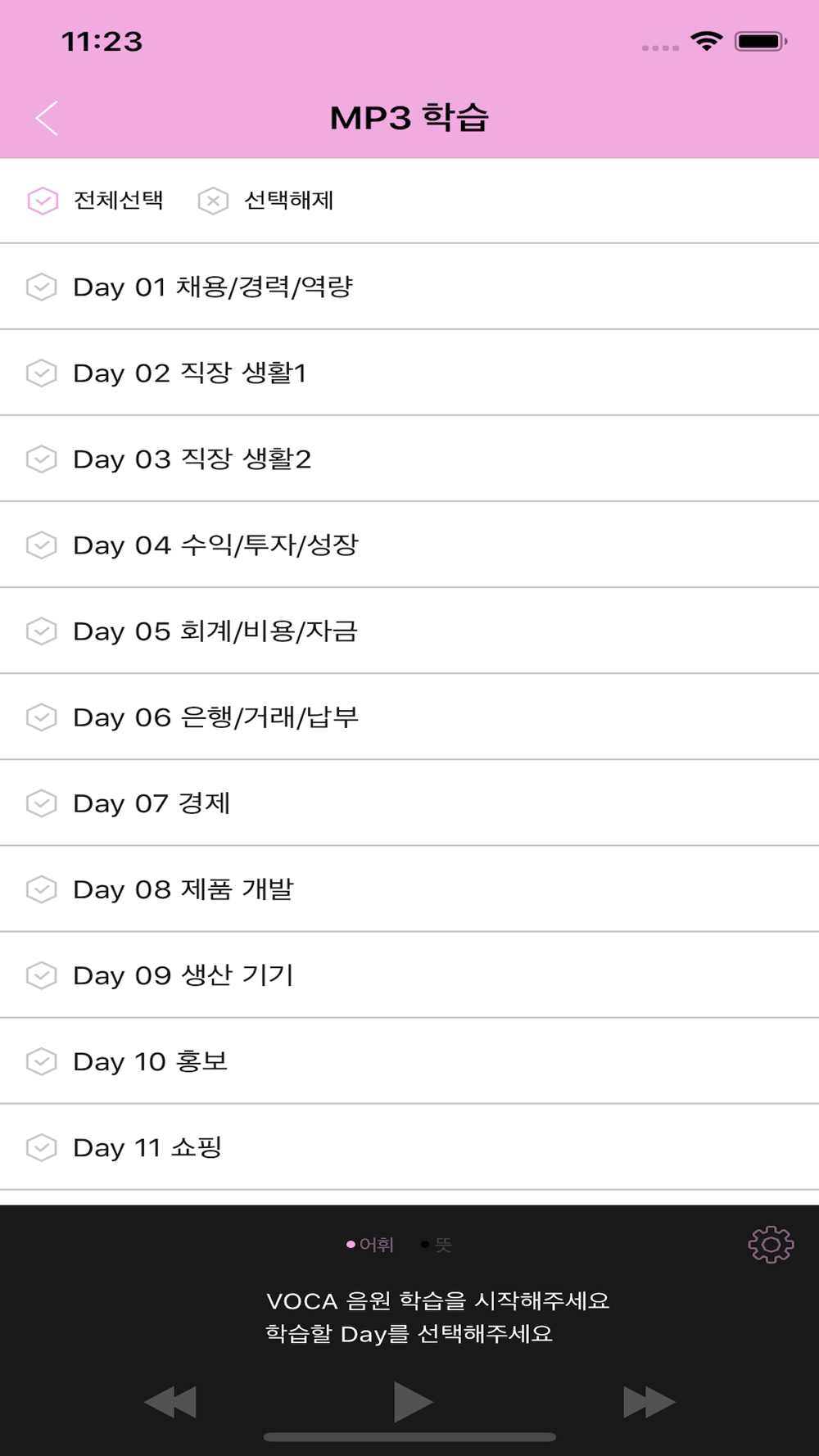
Task: Tap the 전체선택 label
Action: pos(119,201)
